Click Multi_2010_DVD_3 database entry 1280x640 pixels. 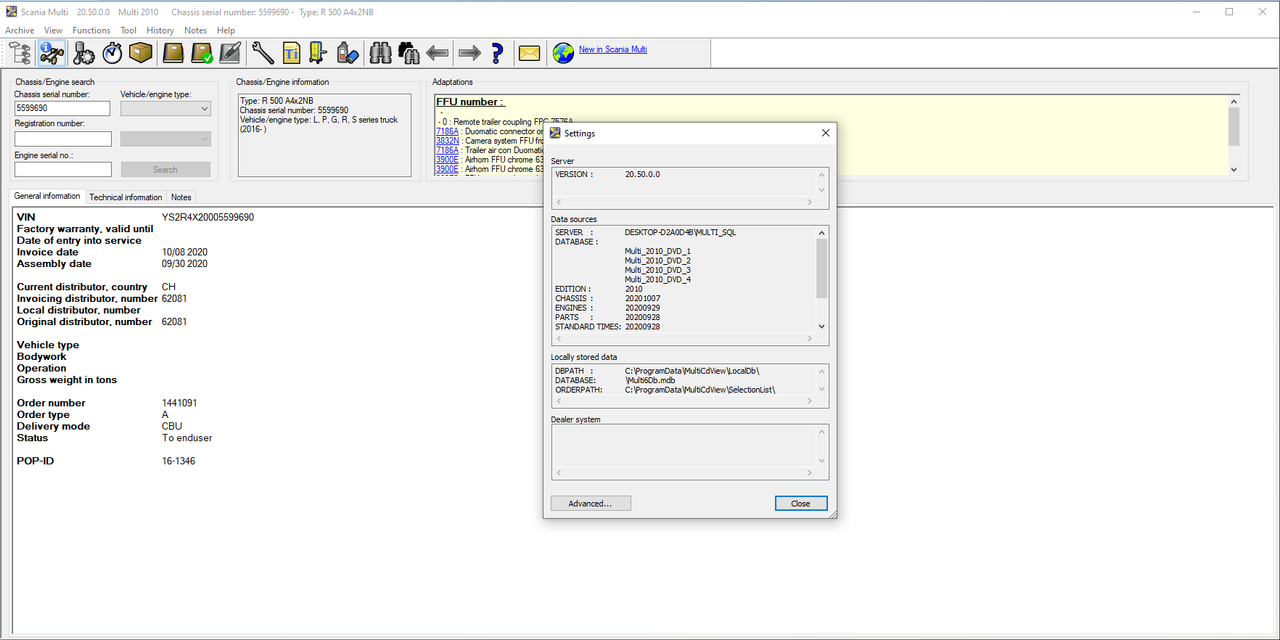click(x=658, y=270)
